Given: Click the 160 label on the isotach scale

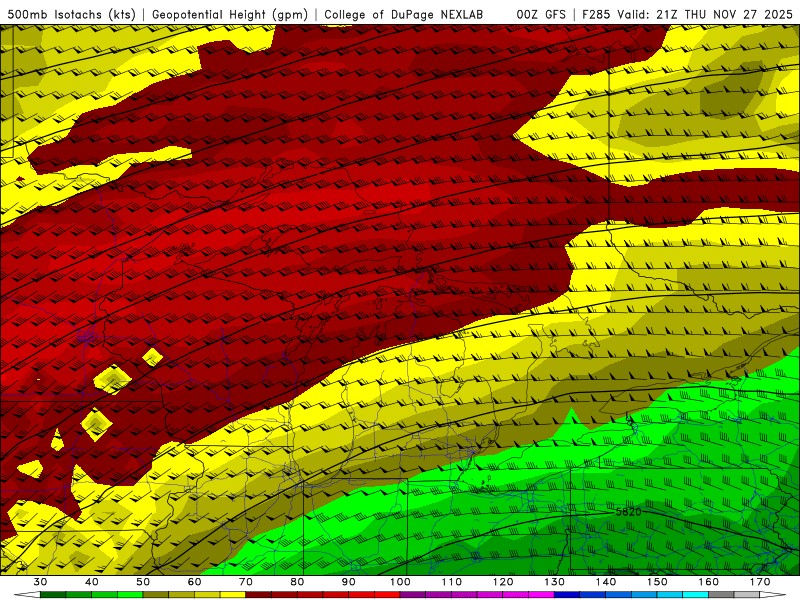Looking at the screenshot, I should (x=709, y=582).
